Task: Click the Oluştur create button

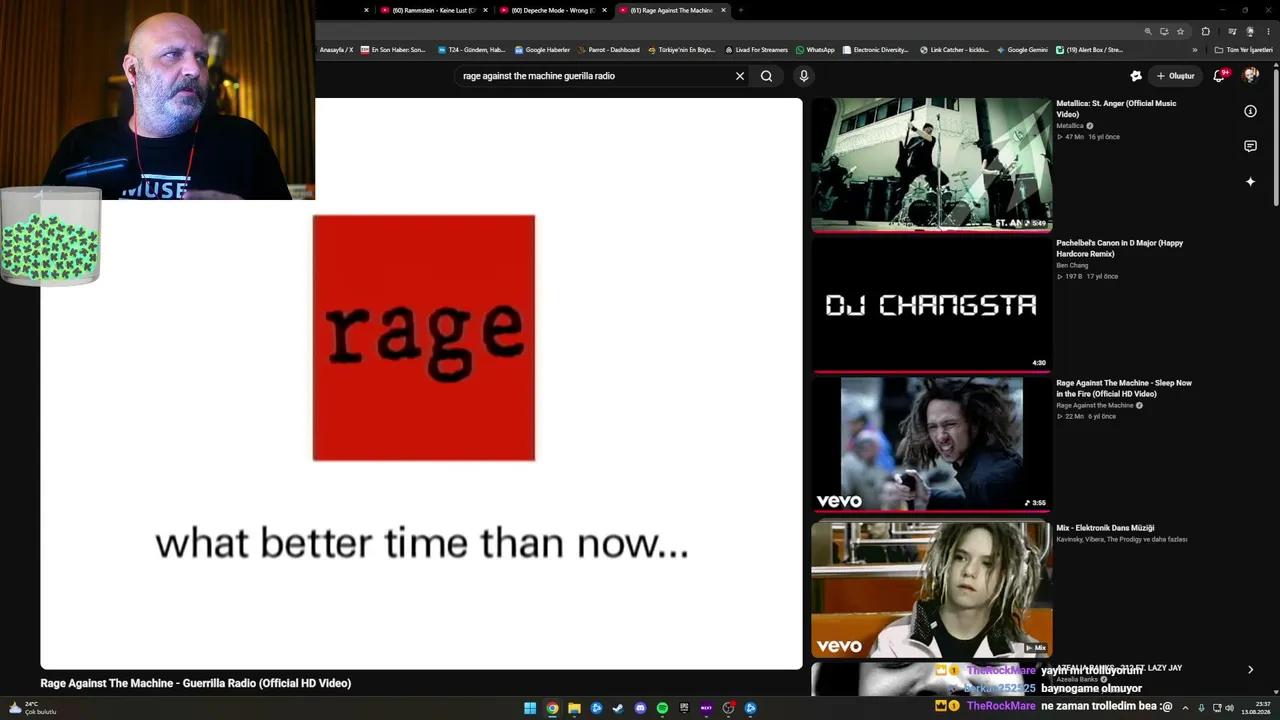Action: 1175,76
